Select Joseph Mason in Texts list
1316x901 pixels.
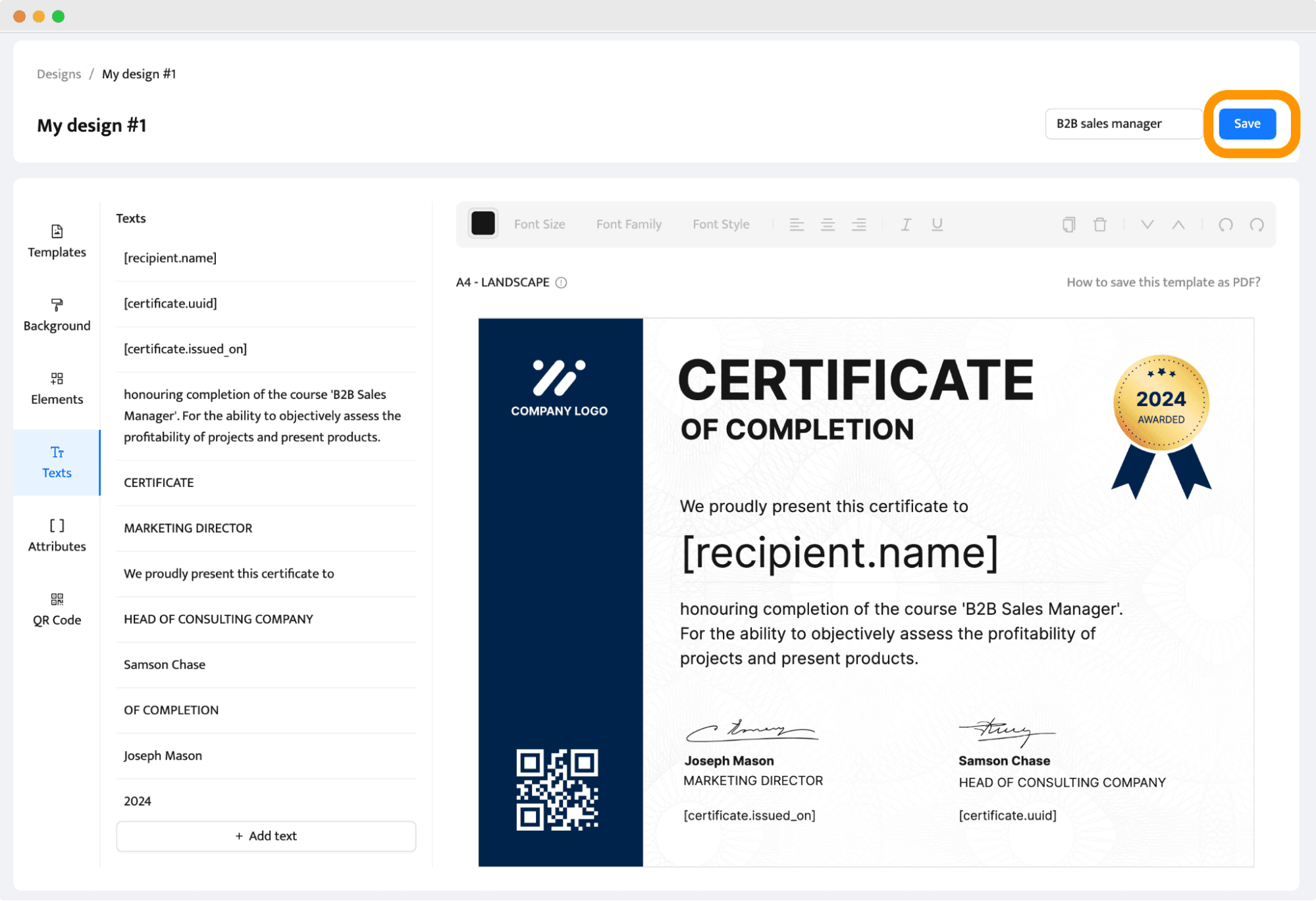tap(266, 756)
